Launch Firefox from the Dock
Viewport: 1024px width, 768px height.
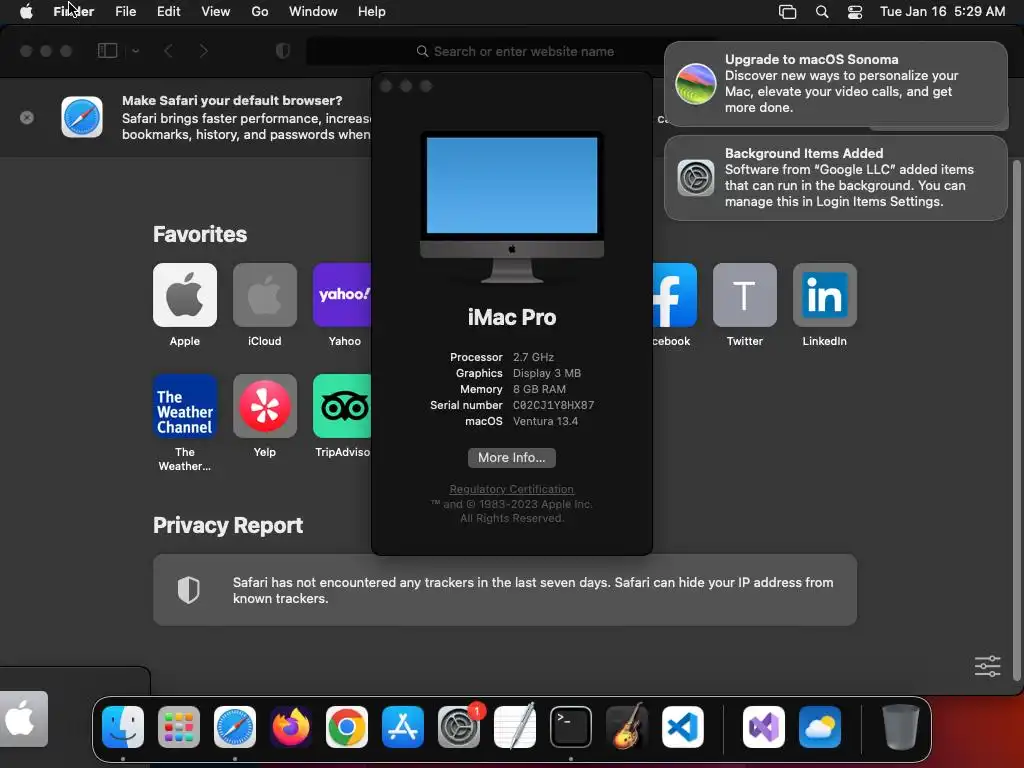pos(291,727)
